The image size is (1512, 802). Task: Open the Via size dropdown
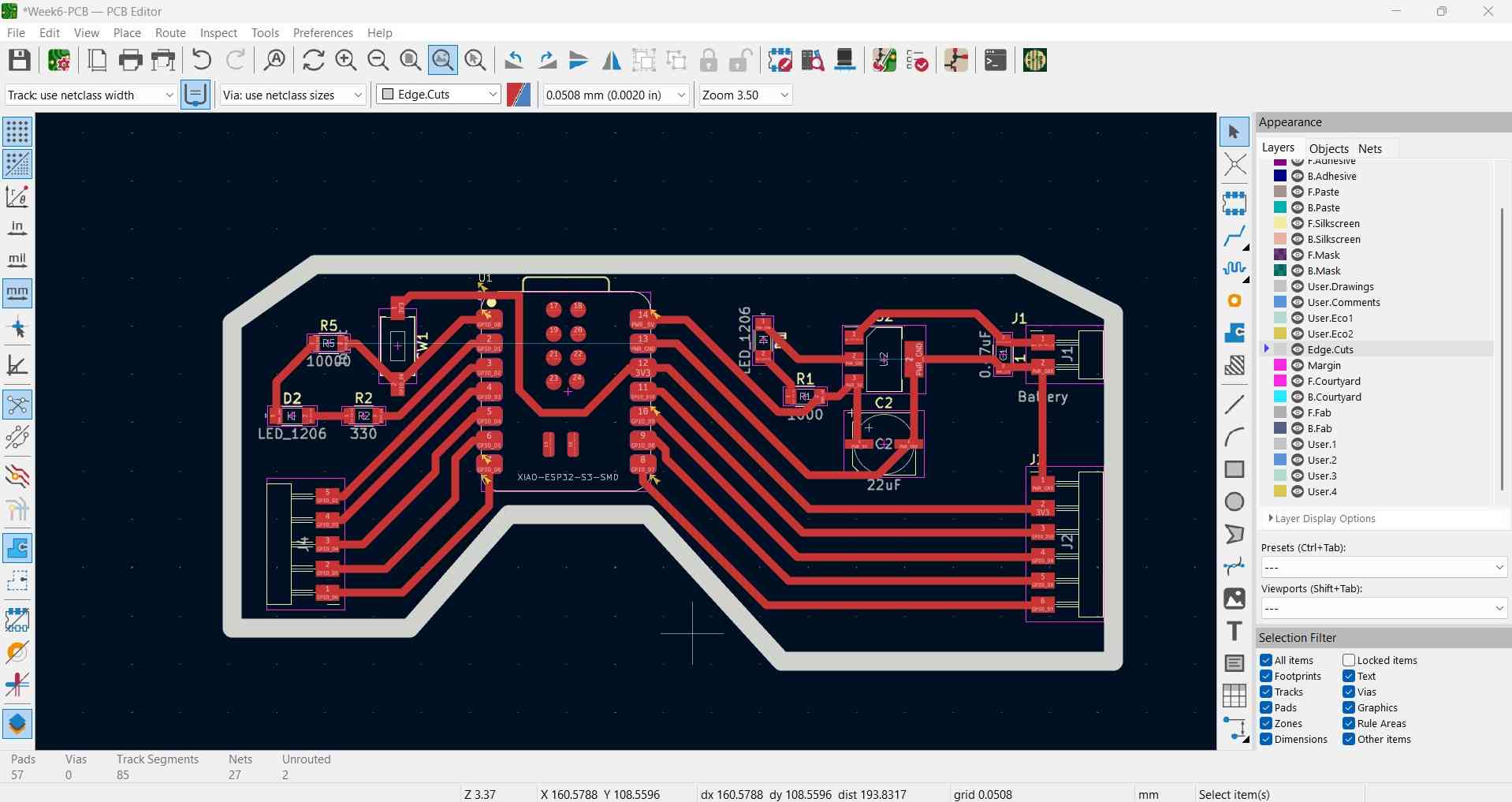(x=359, y=95)
